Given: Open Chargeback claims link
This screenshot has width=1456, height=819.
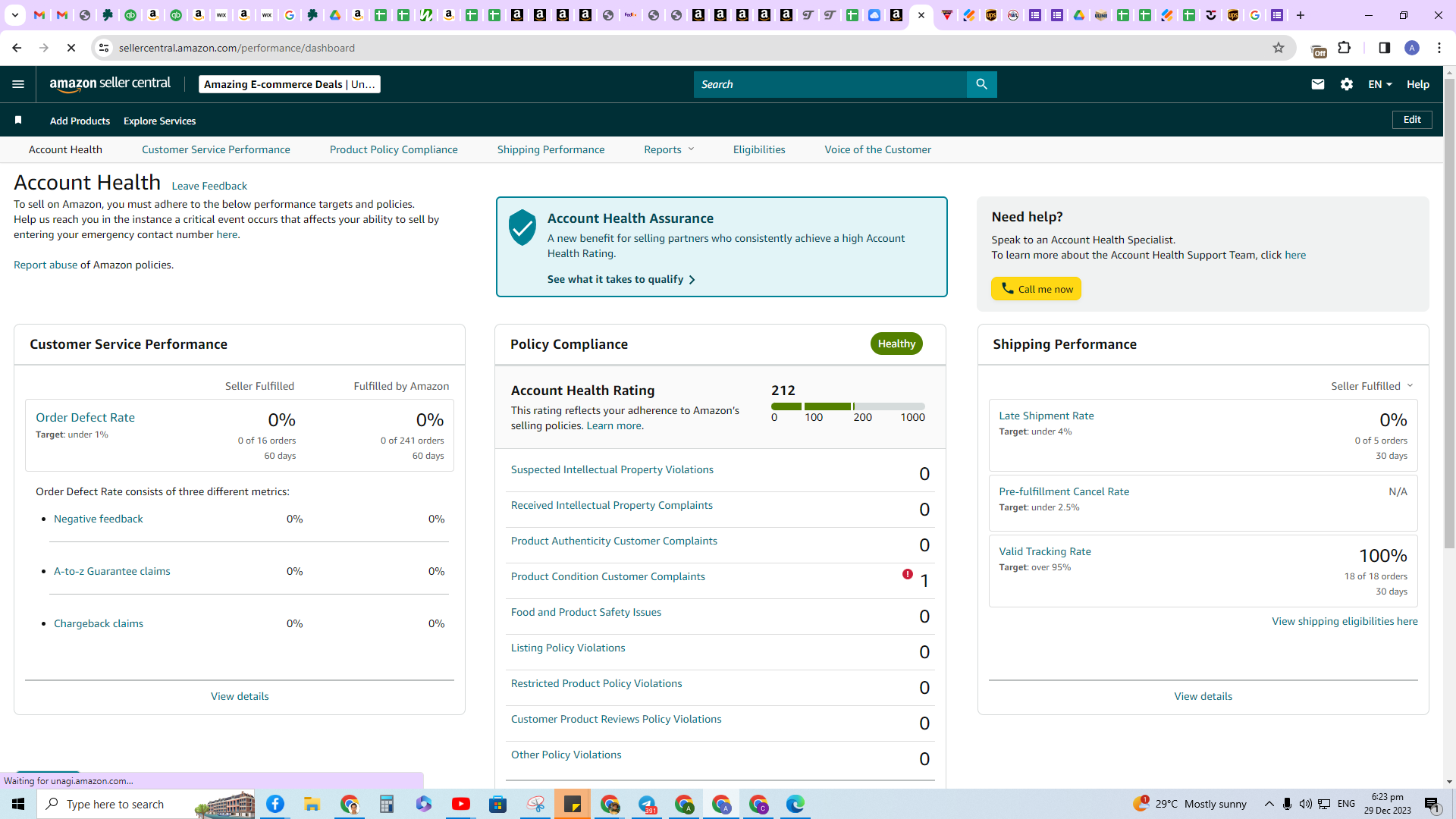Looking at the screenshot, I should (99, 623).
